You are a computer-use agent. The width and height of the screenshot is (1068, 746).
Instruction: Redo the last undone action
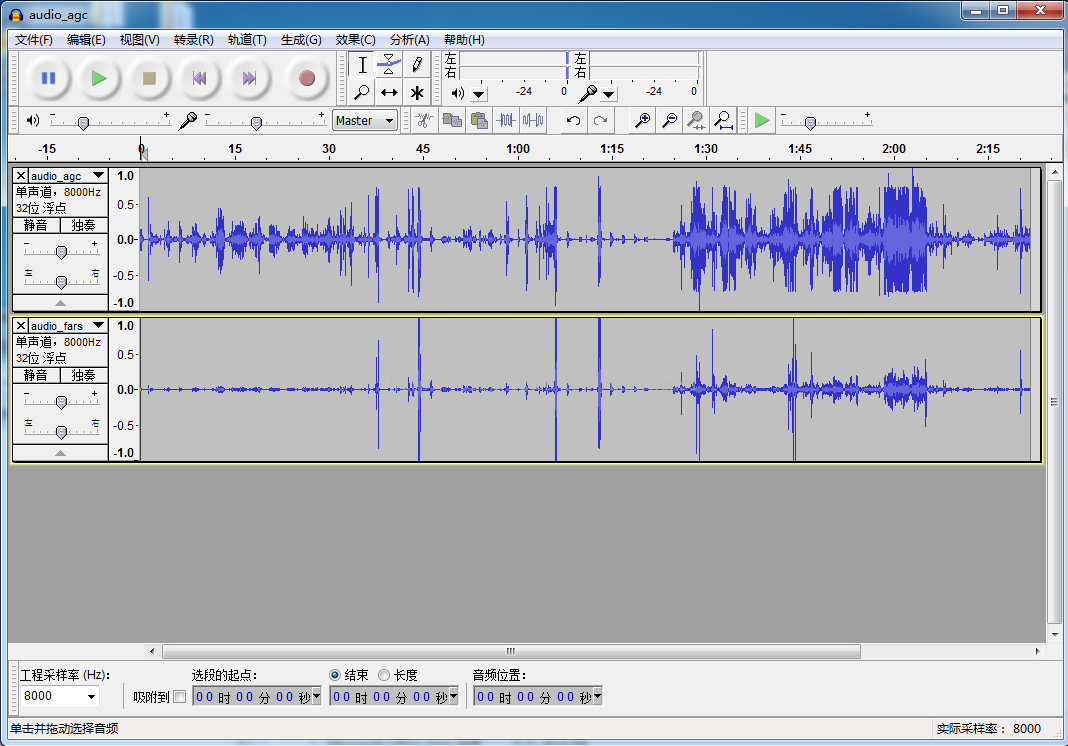click(x=600, y=121)
